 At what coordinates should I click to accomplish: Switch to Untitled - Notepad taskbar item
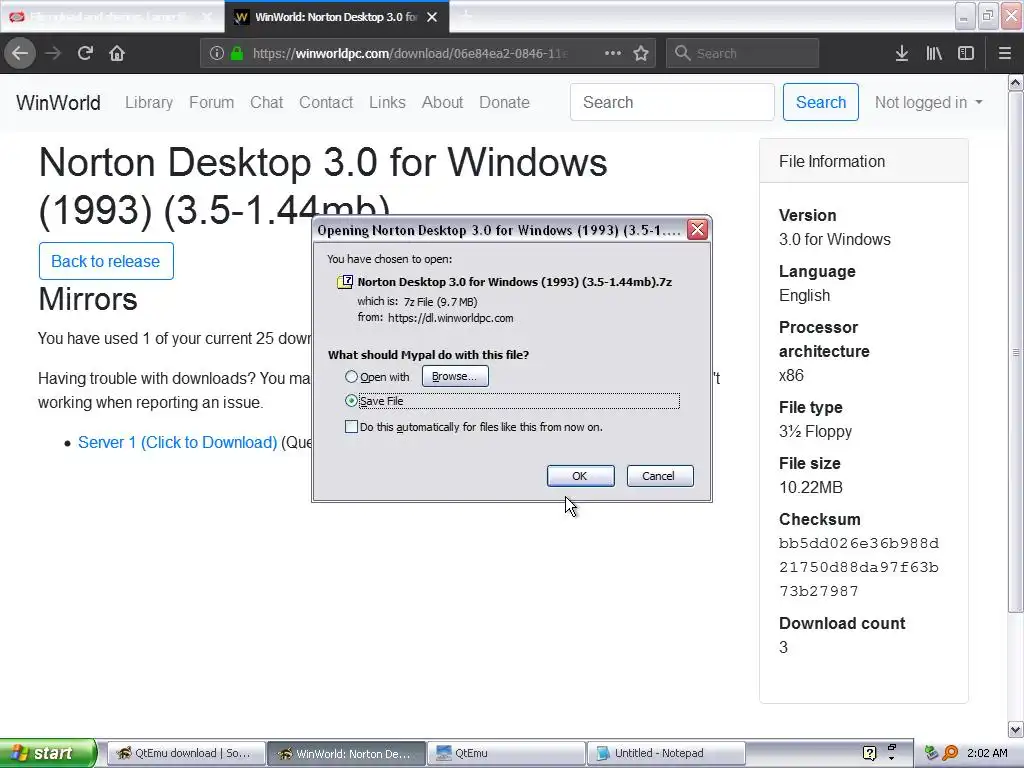tap(666, 753)
